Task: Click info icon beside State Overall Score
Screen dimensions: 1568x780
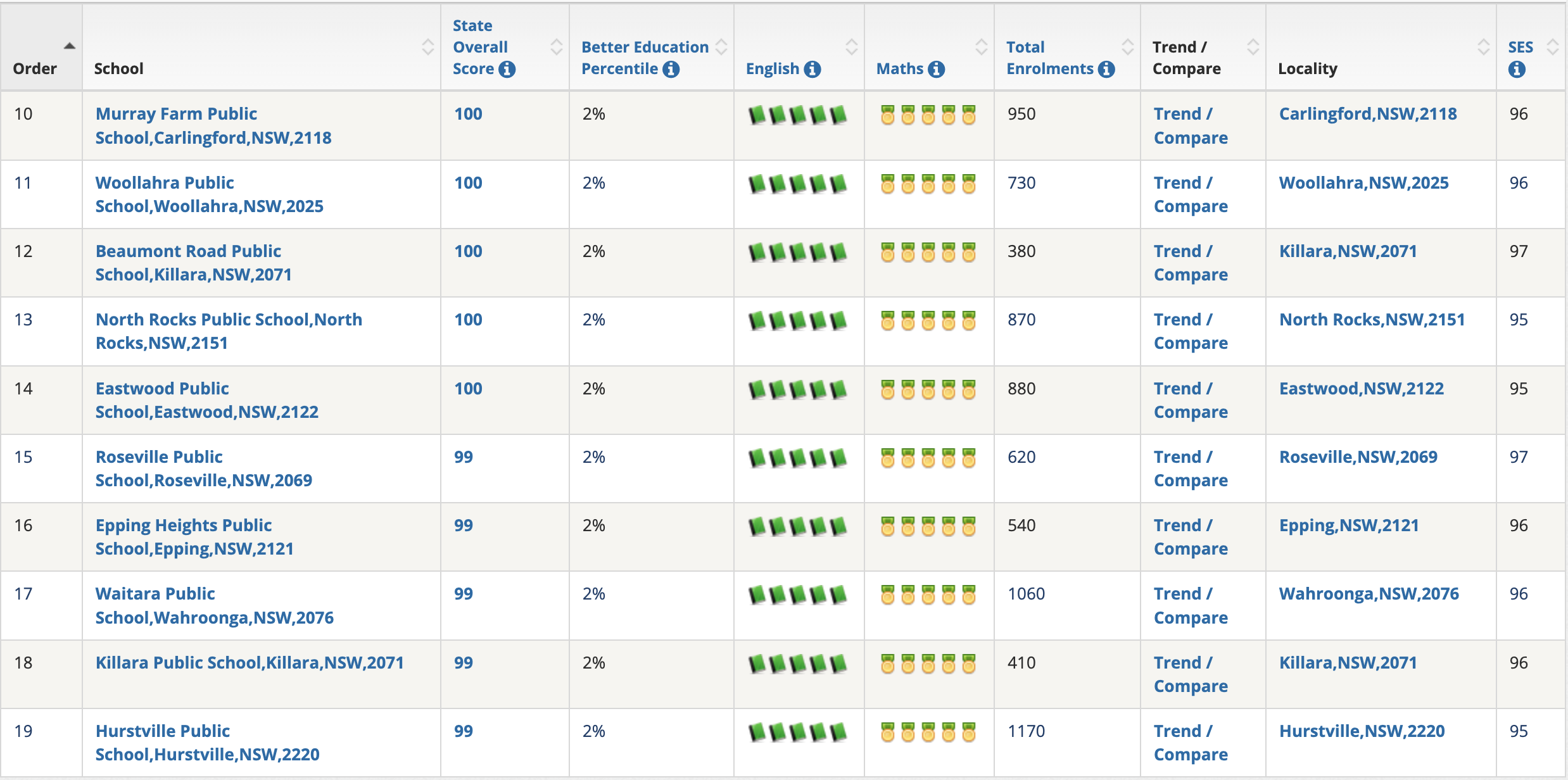Action: [507, 69]
